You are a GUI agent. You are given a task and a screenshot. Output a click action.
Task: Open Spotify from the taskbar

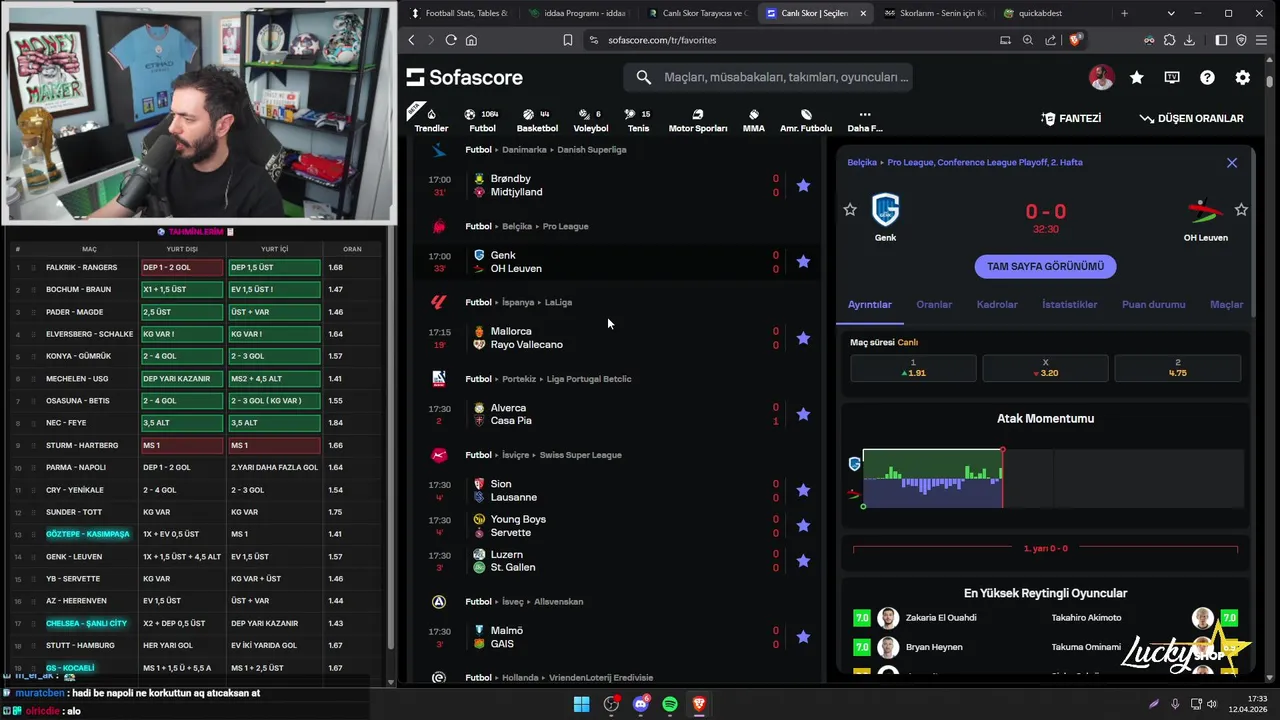click(x=670, y=704)
